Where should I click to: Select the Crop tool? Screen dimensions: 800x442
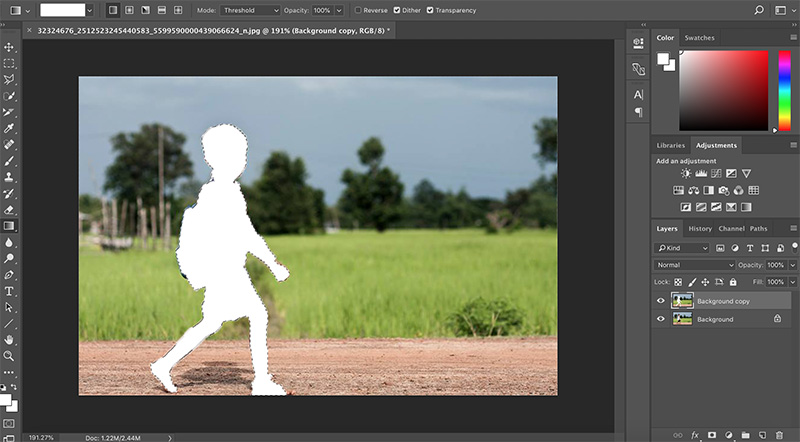pyautogui.click(x=9, y=112)
